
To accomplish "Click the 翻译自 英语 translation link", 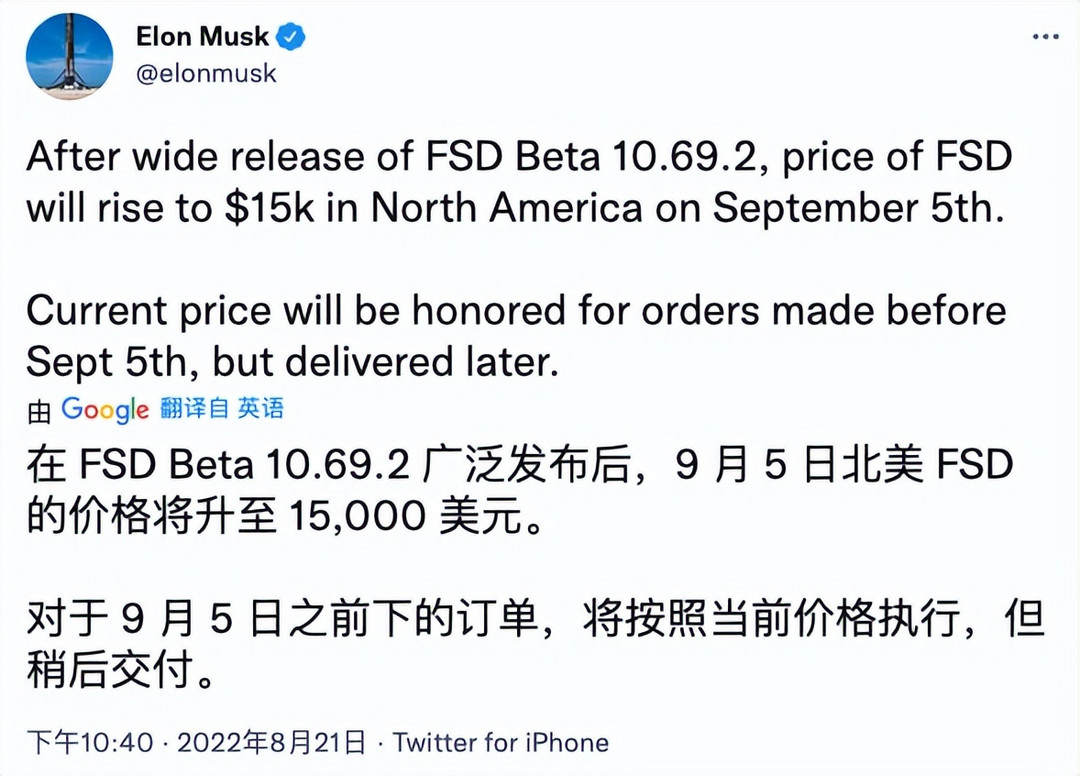I will click(222, 408).
